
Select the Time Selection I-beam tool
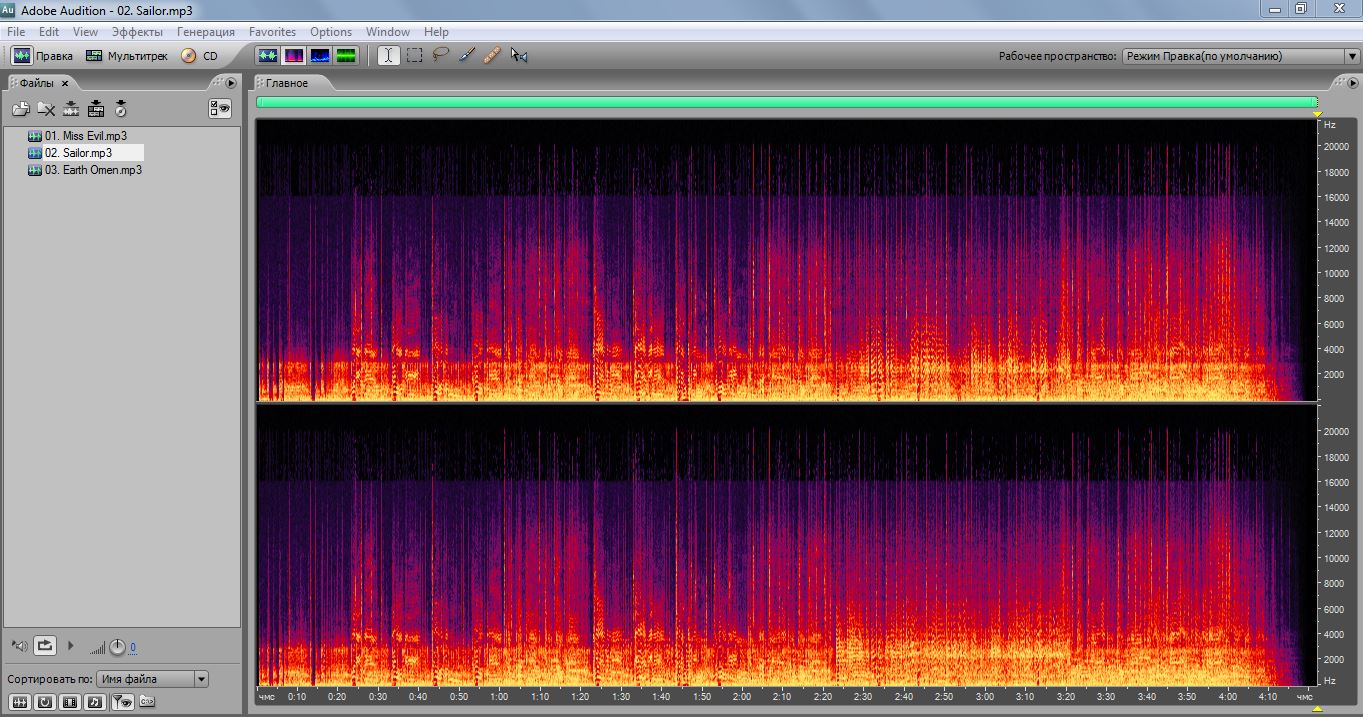coord(388,56)
